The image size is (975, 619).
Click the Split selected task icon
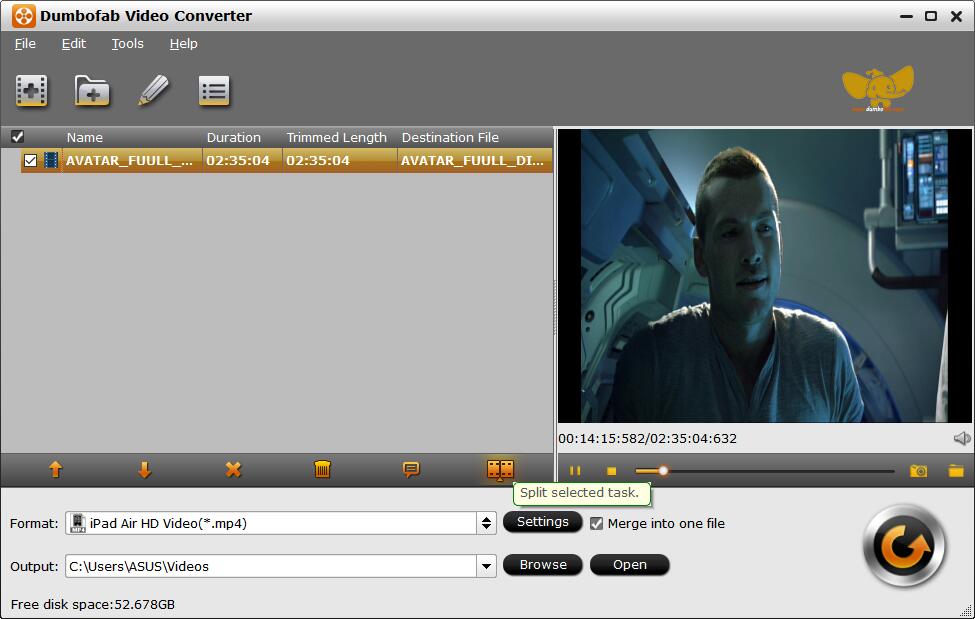(500, 469)
